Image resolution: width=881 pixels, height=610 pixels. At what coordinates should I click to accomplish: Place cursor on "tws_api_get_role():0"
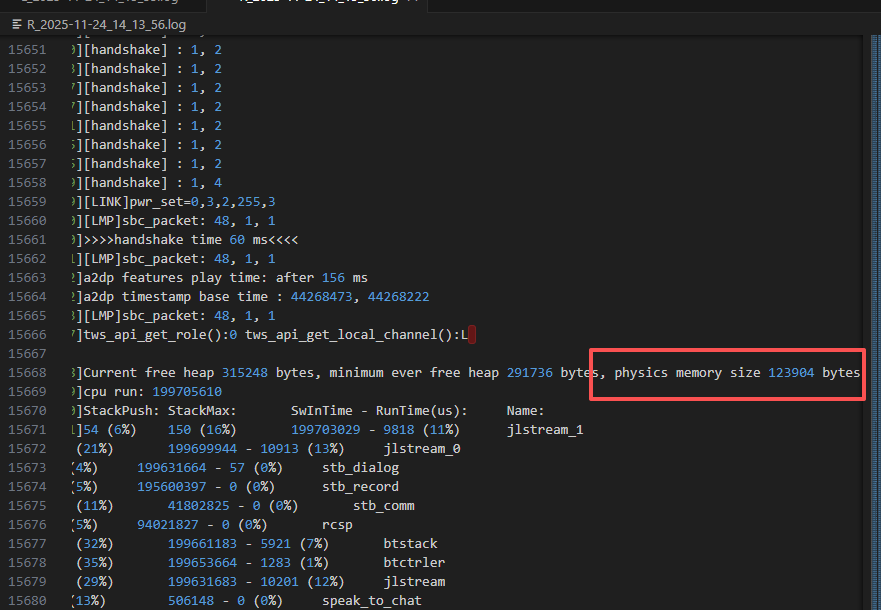click(x=160, y=335)
